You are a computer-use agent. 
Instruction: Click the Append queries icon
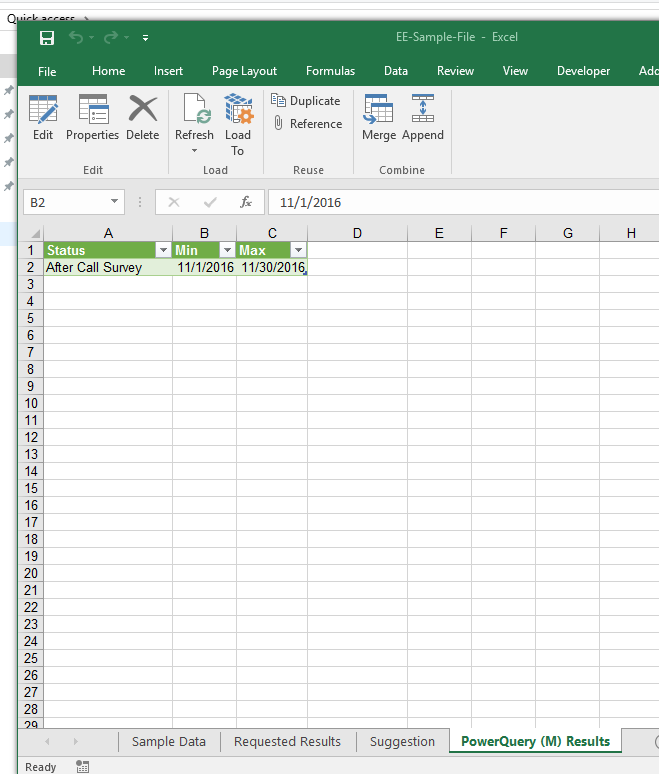[423, 109]
